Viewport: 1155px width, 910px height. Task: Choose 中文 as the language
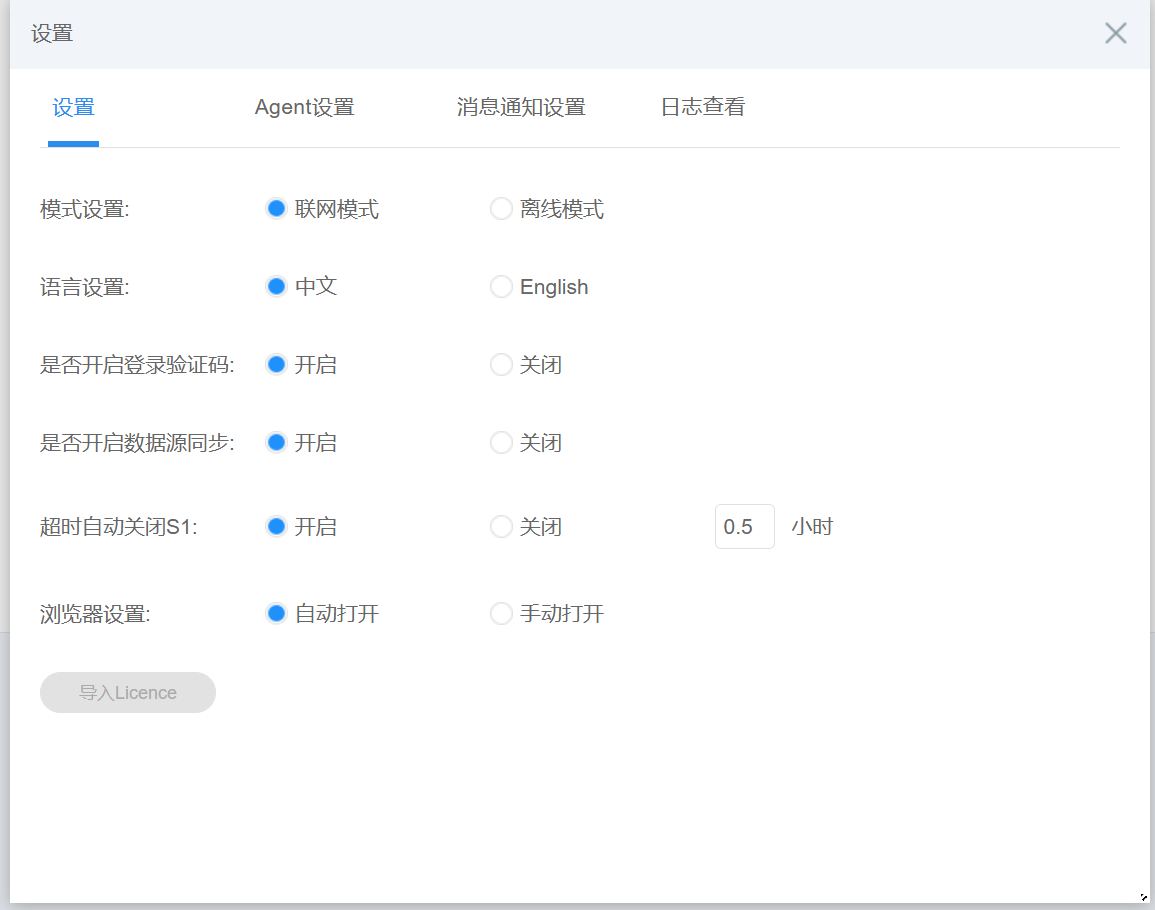coord(277,287)
